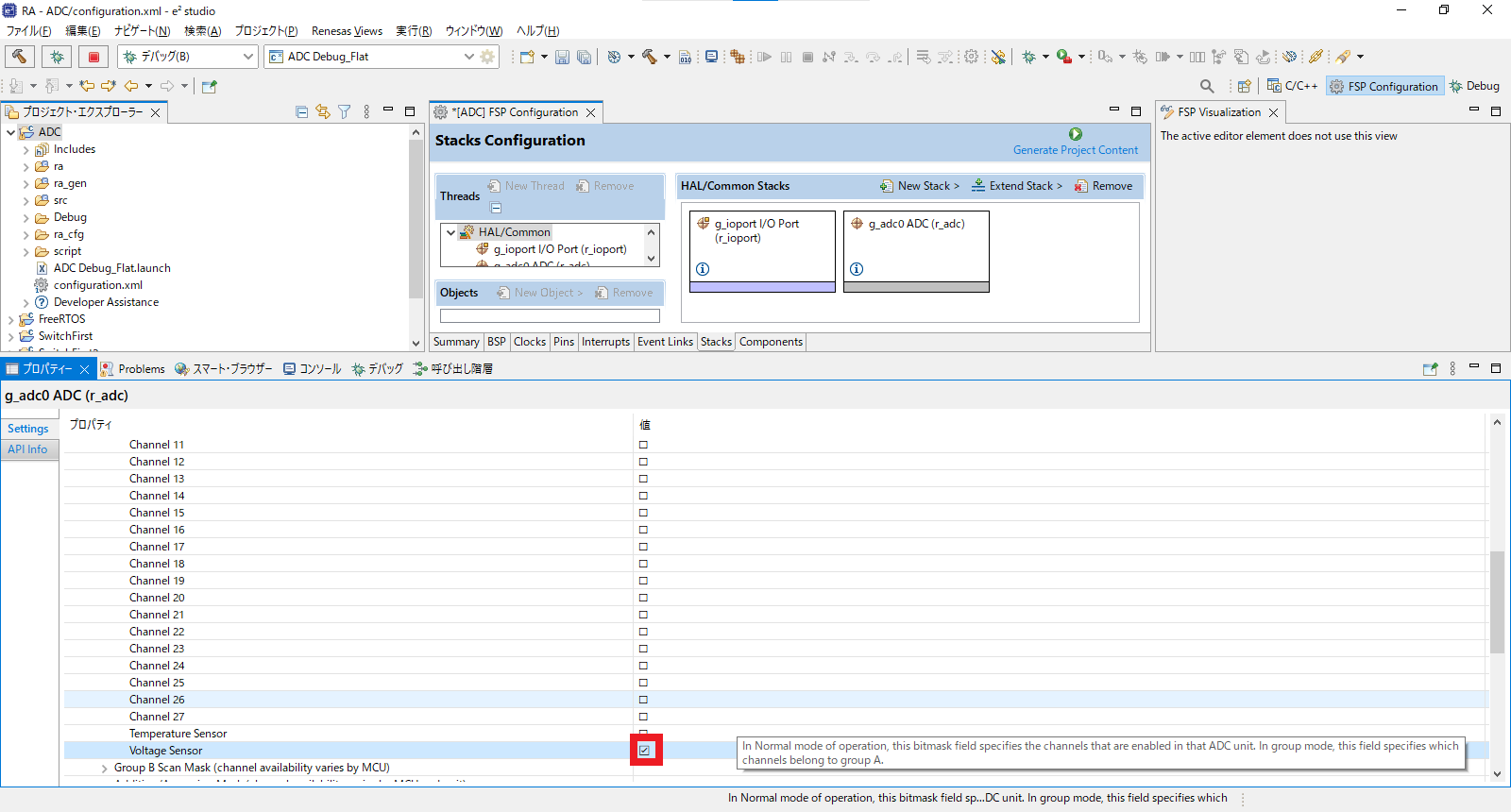This screenshot has height=812, width=1511.
Task: Click the back navigation yellow arrow icon
Action: point(131,86)
